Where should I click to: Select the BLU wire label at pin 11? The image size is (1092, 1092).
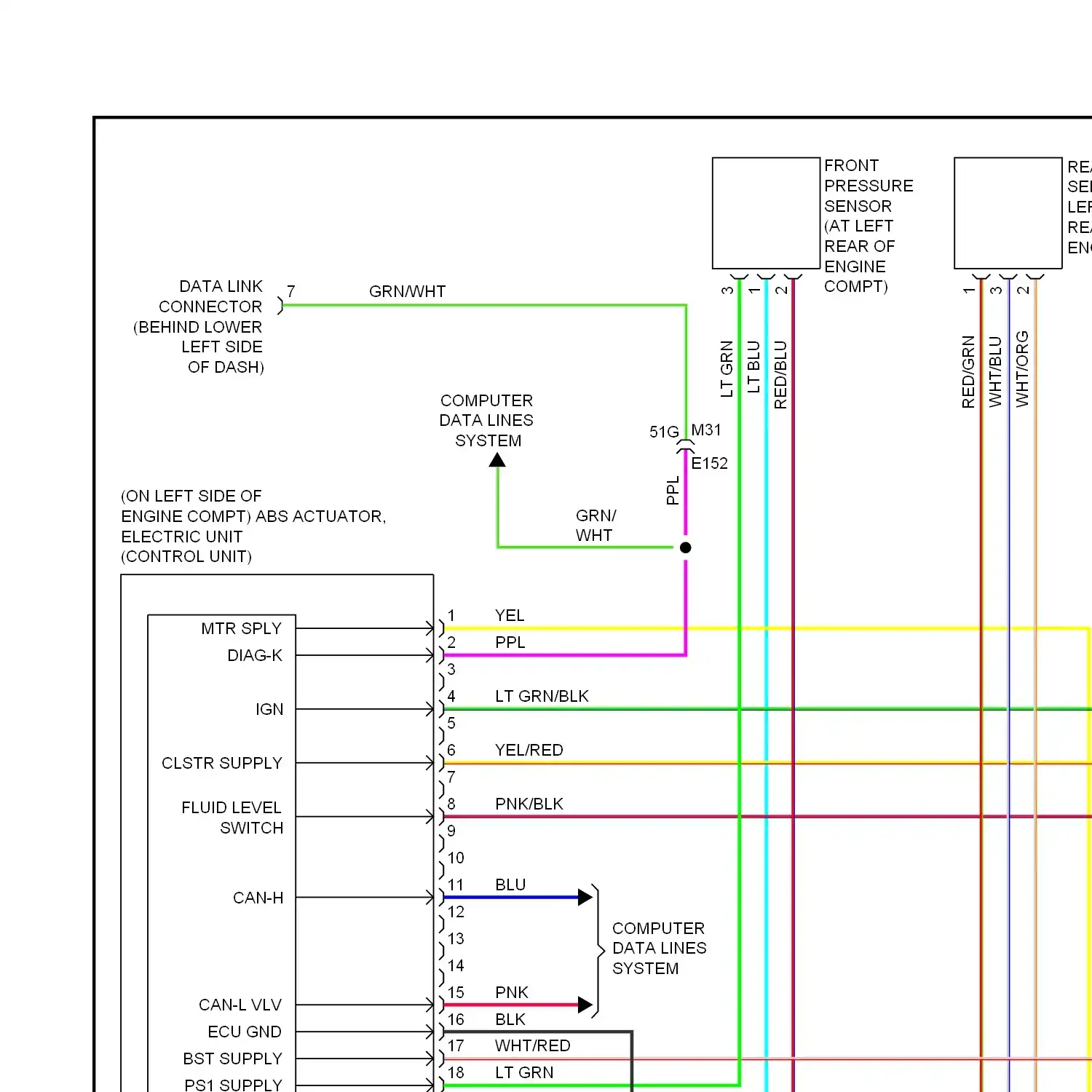coord(510,885)
